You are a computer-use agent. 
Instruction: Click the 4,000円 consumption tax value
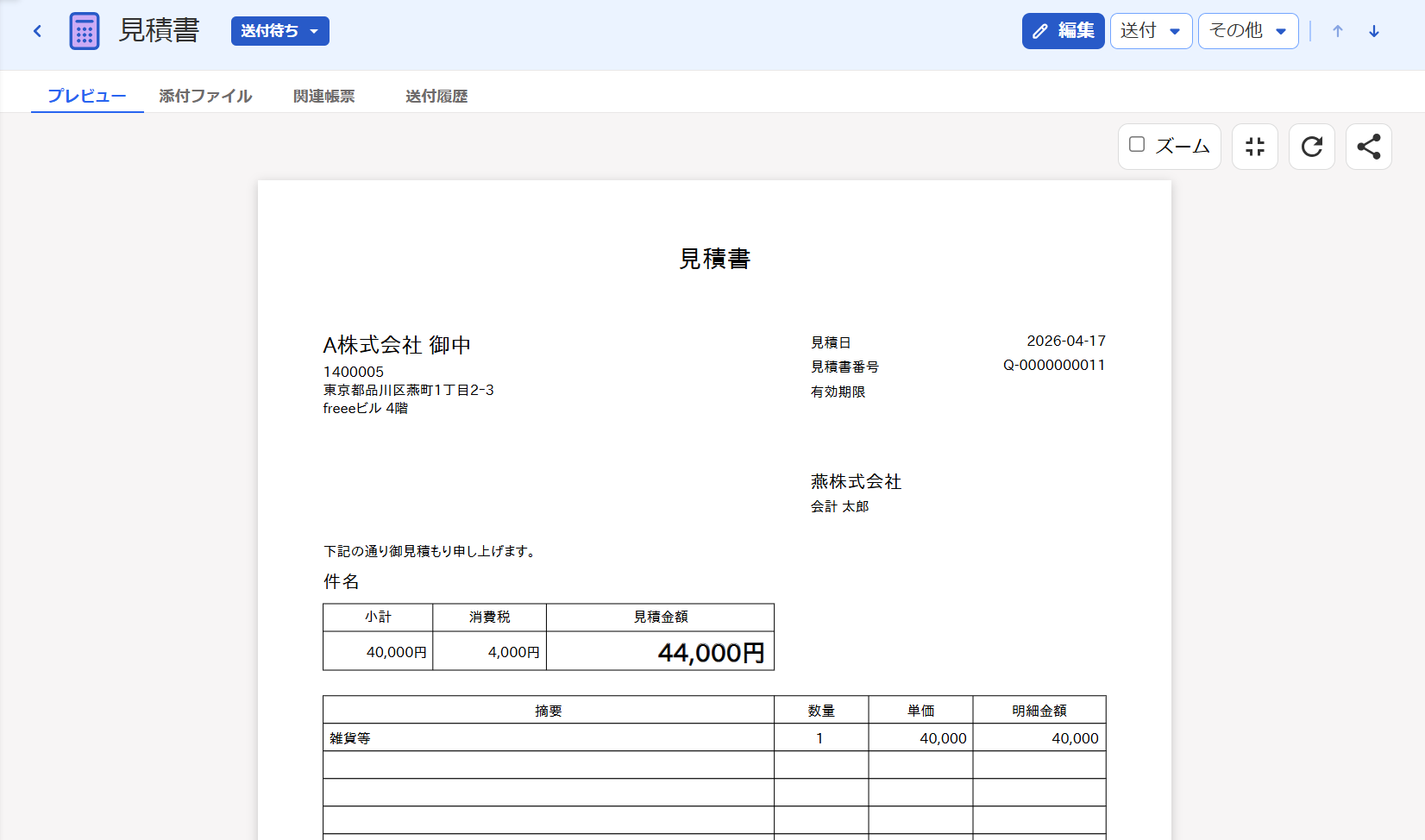coord(514,652)
